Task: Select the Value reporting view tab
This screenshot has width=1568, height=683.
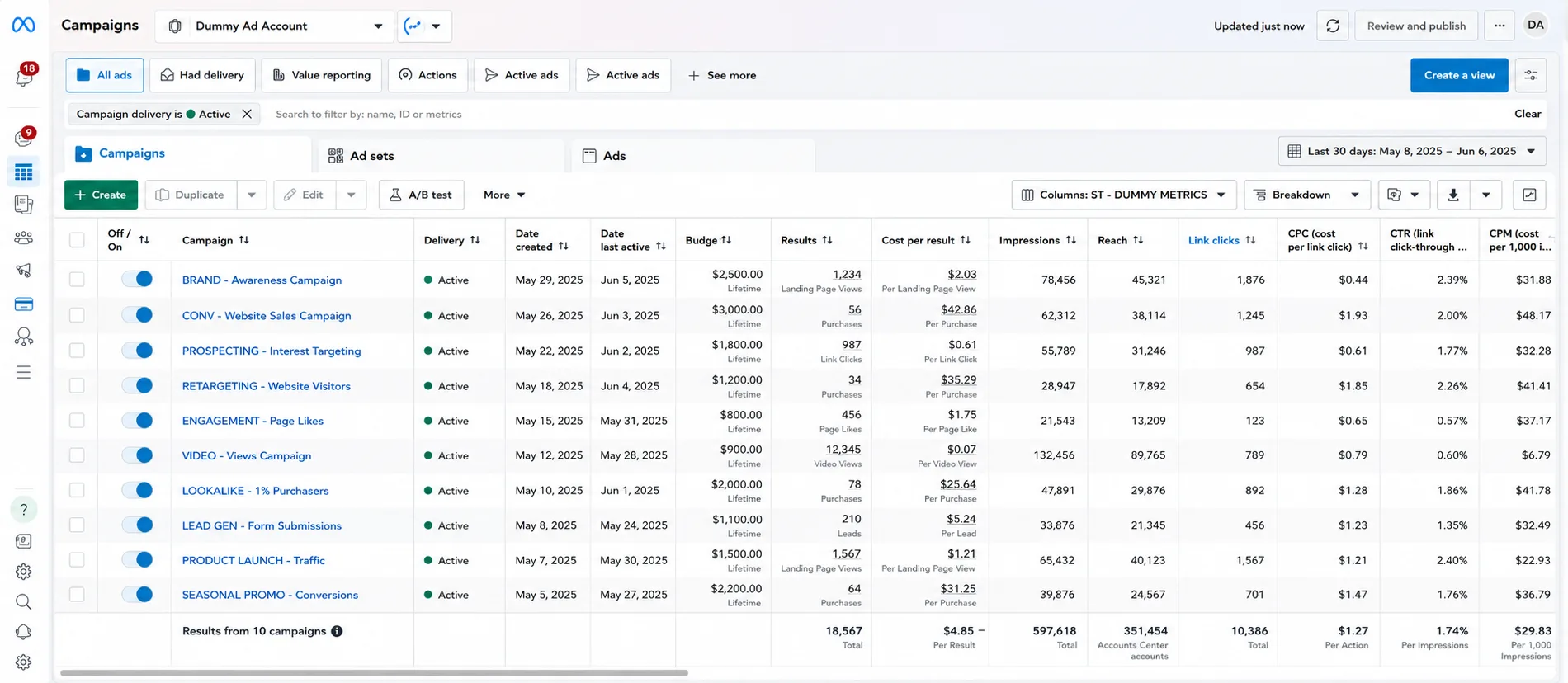Action: pos(322,75)
